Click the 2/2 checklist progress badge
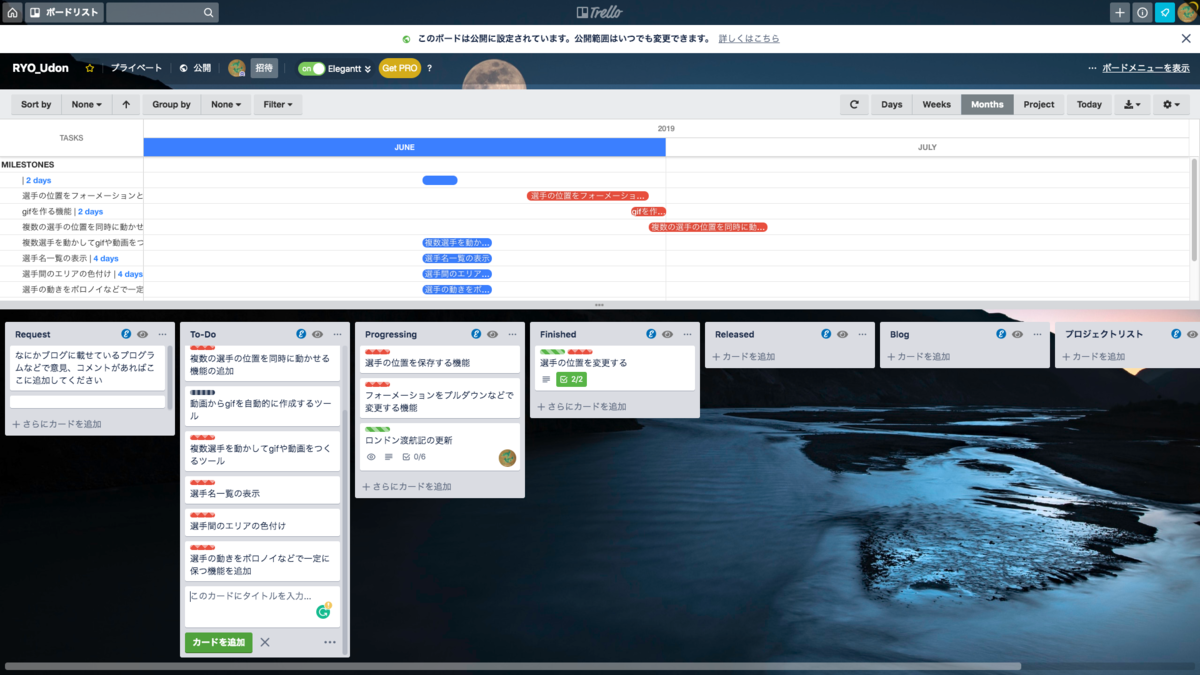This screenshot has width=1200, height=675. click(571, 379)
